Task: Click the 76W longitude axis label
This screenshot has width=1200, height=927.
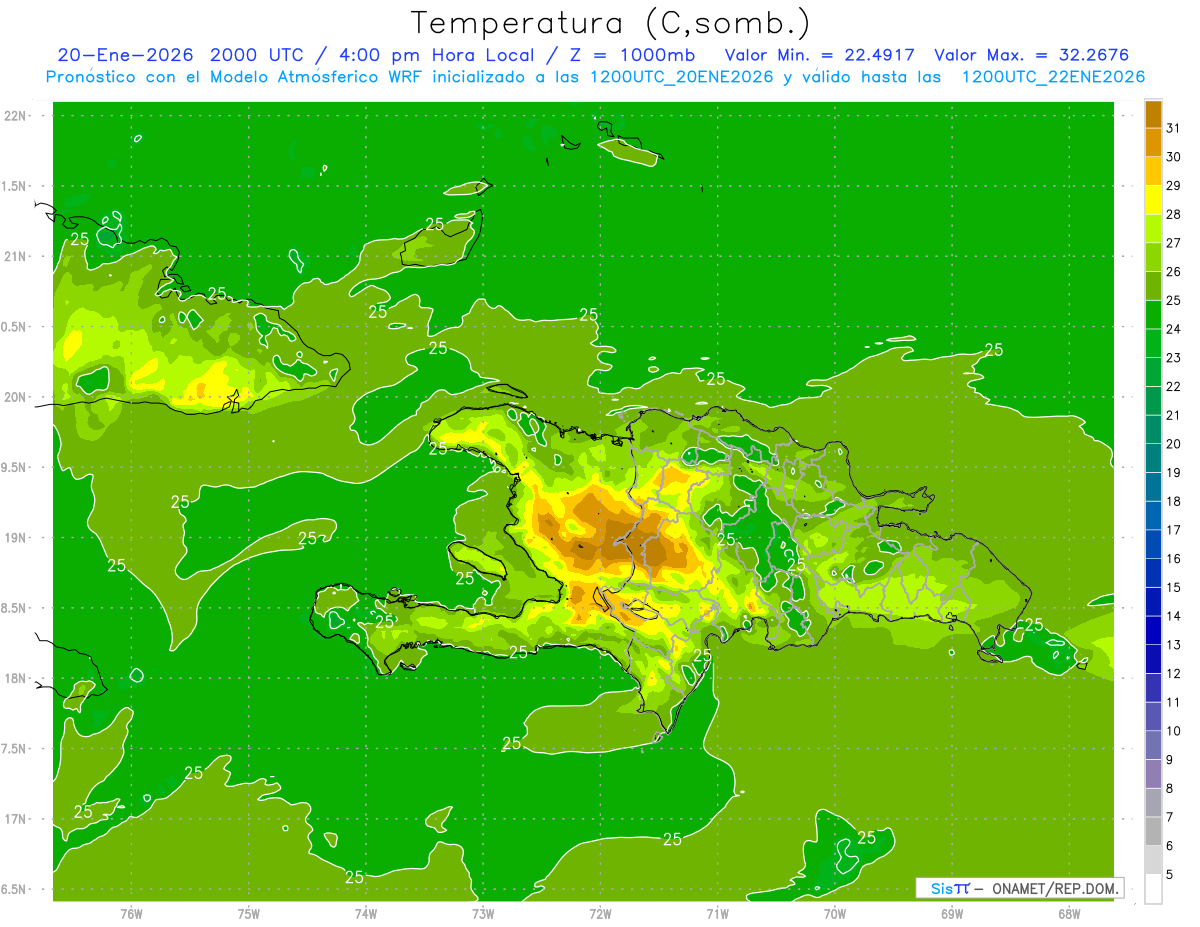Action: pyautogui.click(x=131, y=913)
